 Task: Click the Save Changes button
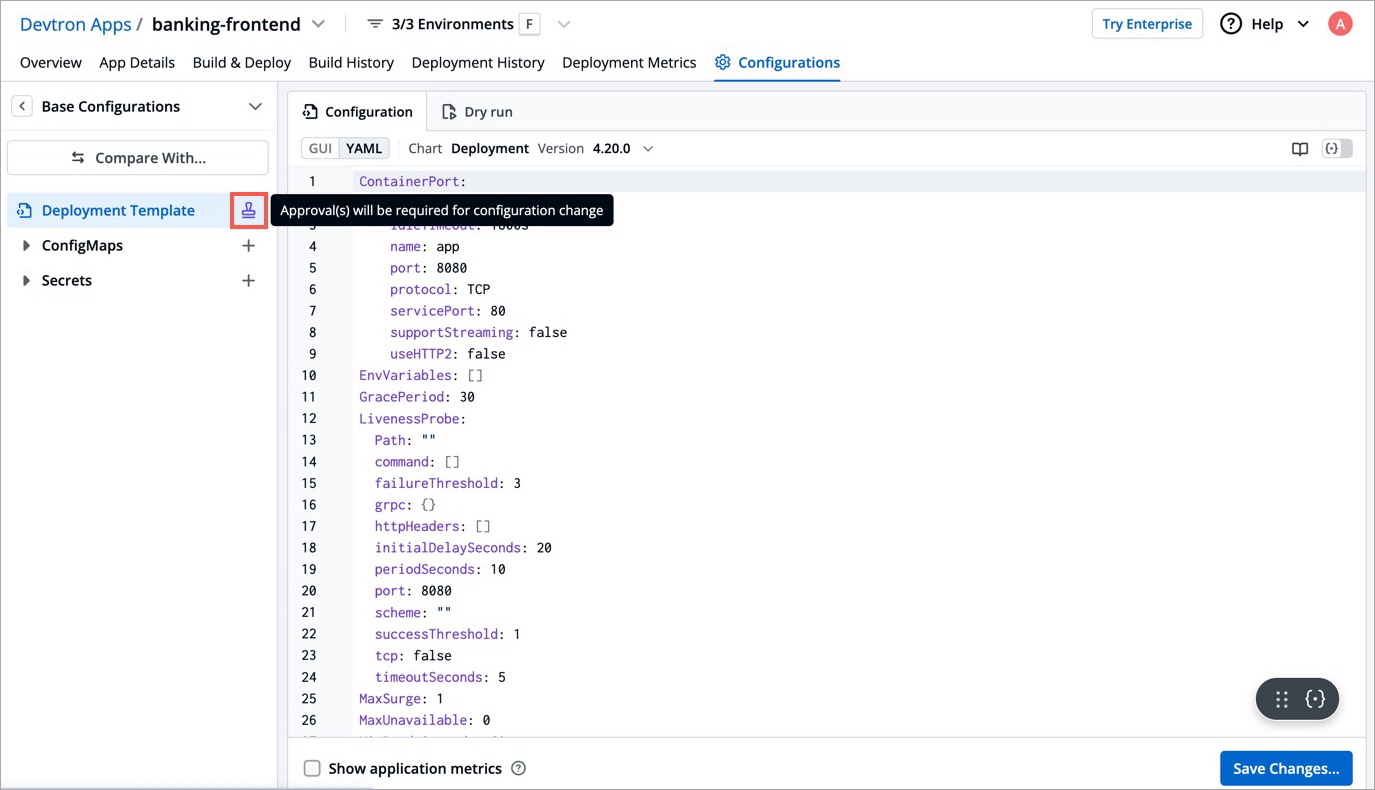[x=1285, y=768]
